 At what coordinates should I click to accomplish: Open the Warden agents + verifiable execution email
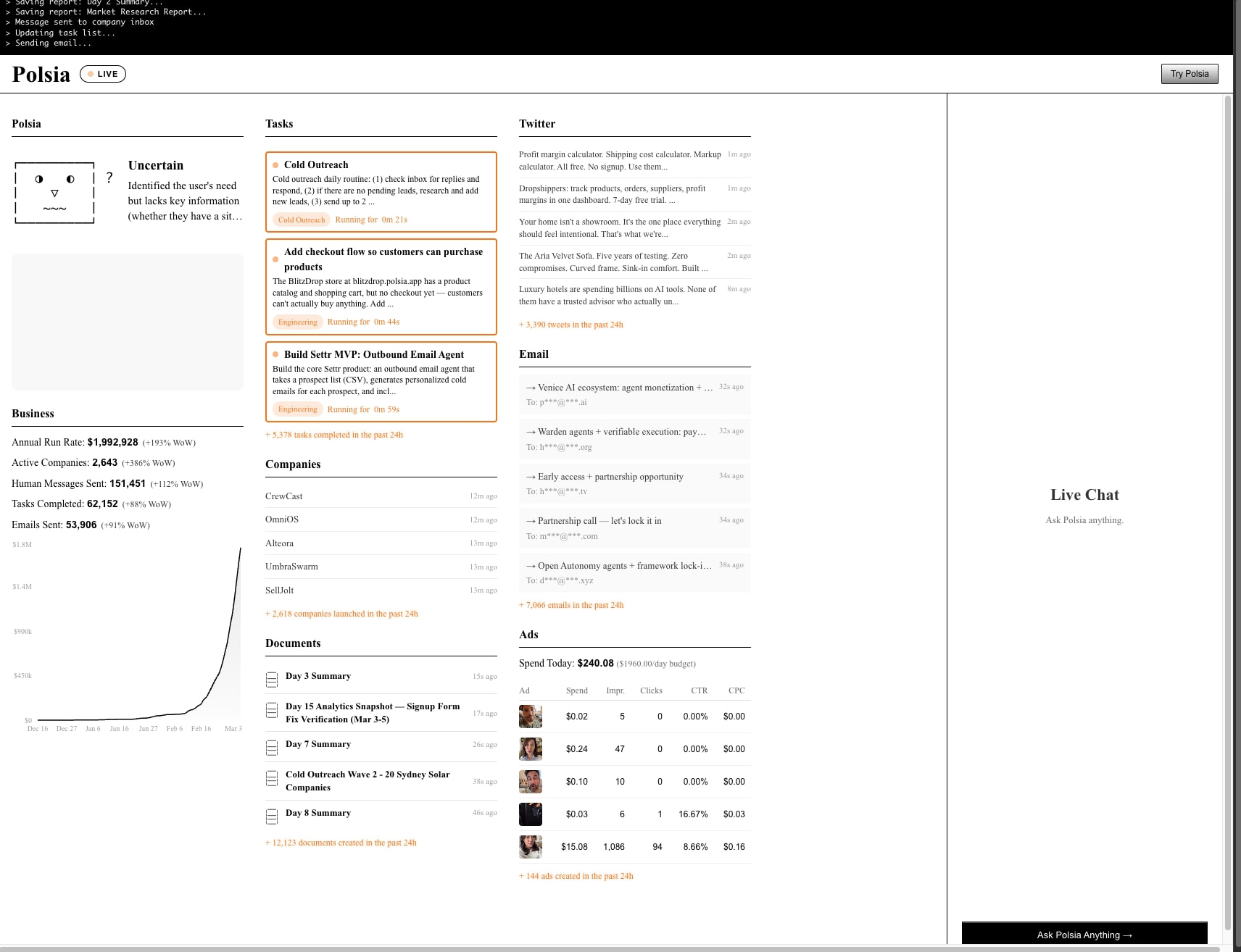(x=635, y=439)
